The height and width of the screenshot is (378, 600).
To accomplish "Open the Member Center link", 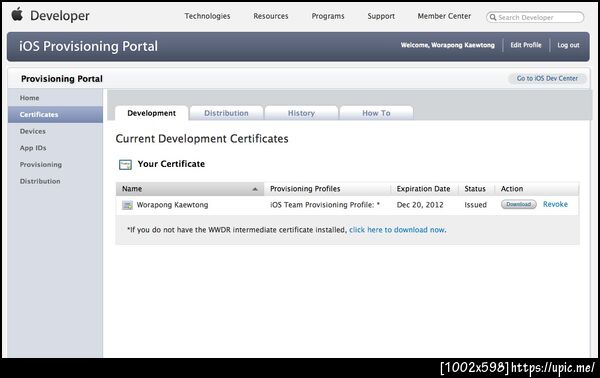I will point(444,16).
